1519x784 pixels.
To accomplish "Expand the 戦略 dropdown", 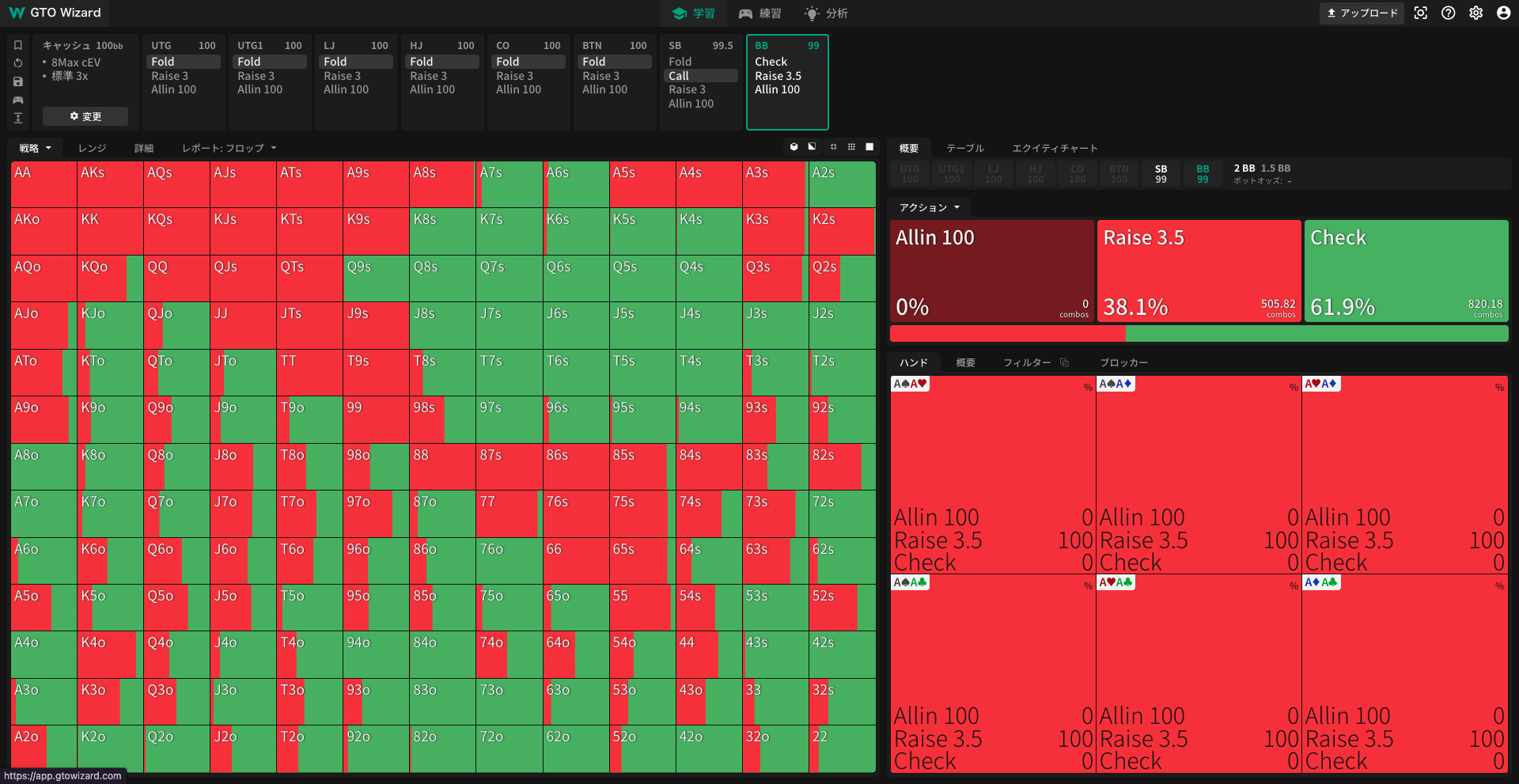I will [35, 148].
